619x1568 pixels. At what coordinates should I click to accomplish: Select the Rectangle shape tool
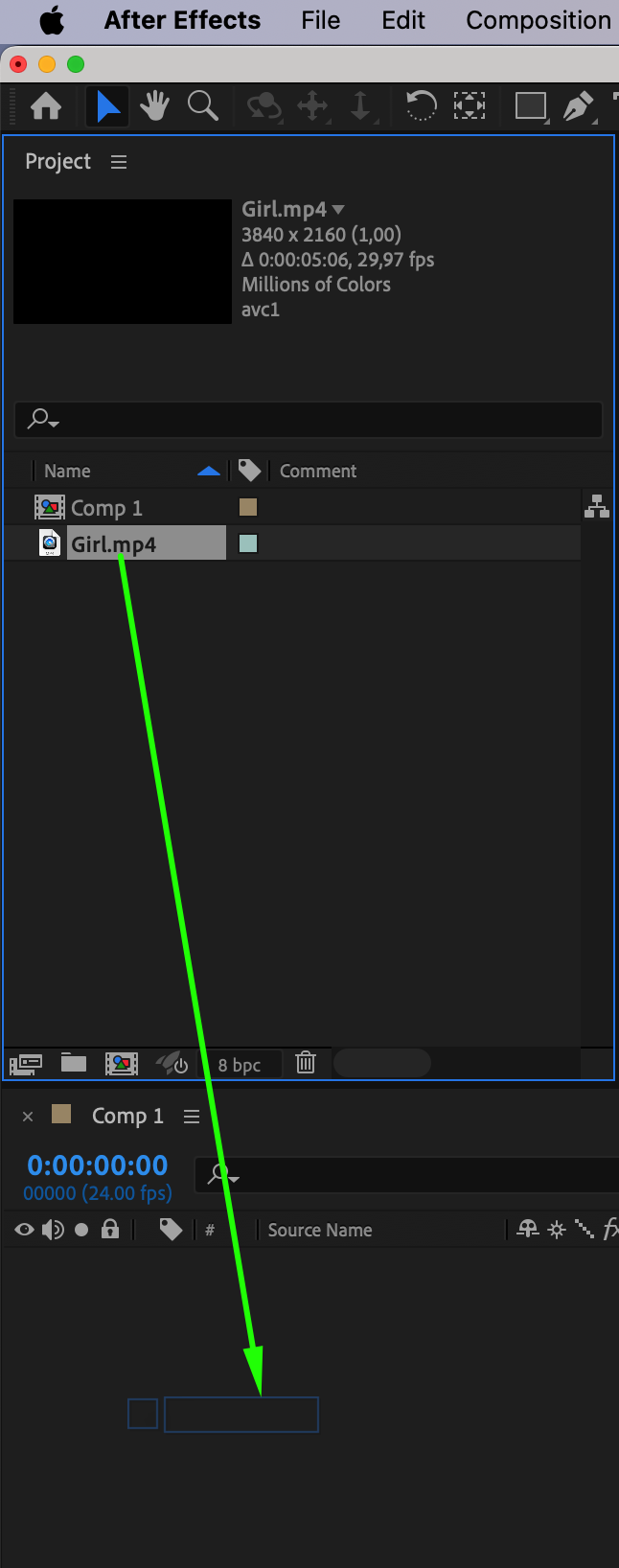[x=530, y=105]
